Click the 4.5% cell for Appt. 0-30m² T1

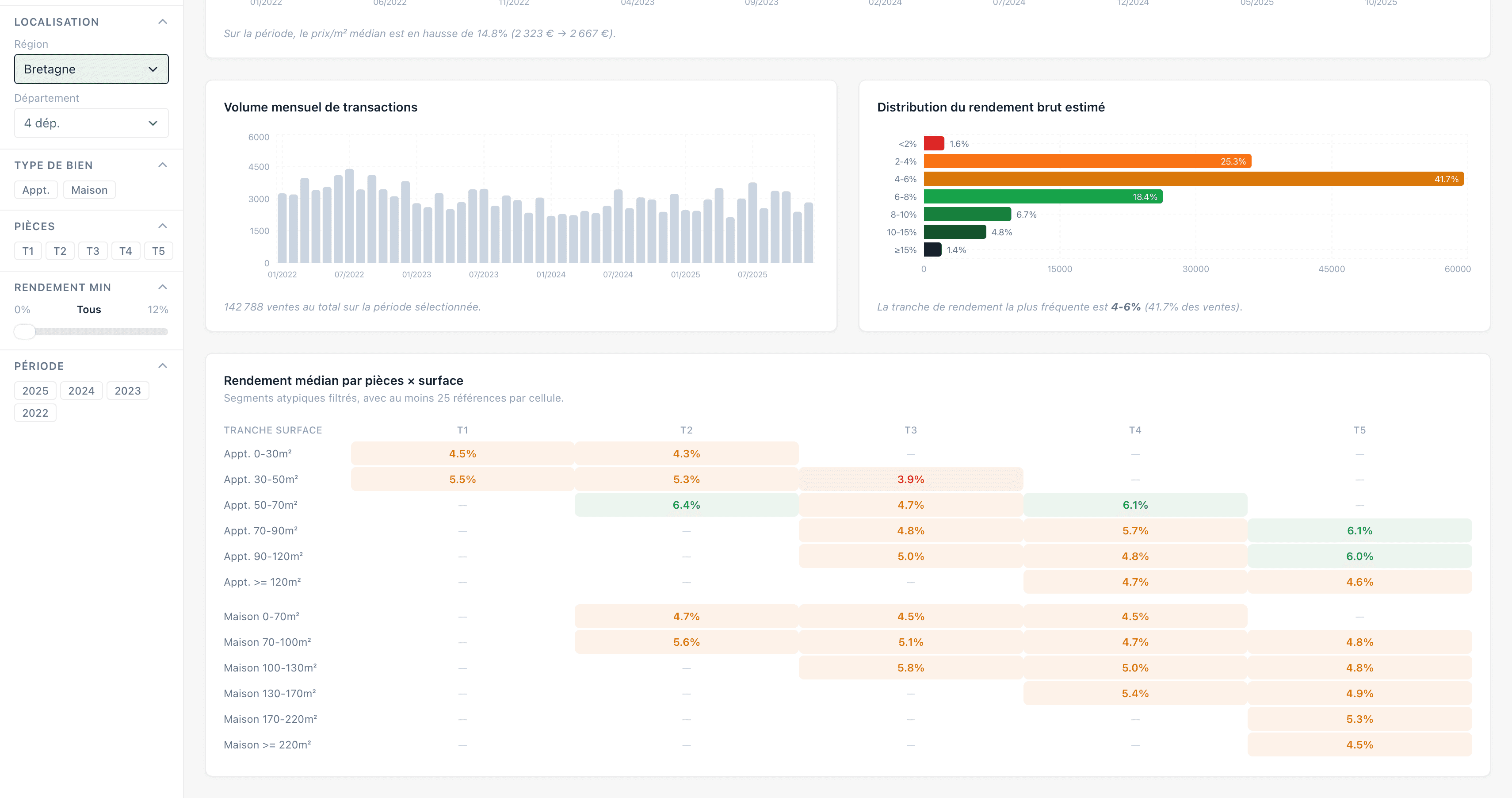(462, 454)
